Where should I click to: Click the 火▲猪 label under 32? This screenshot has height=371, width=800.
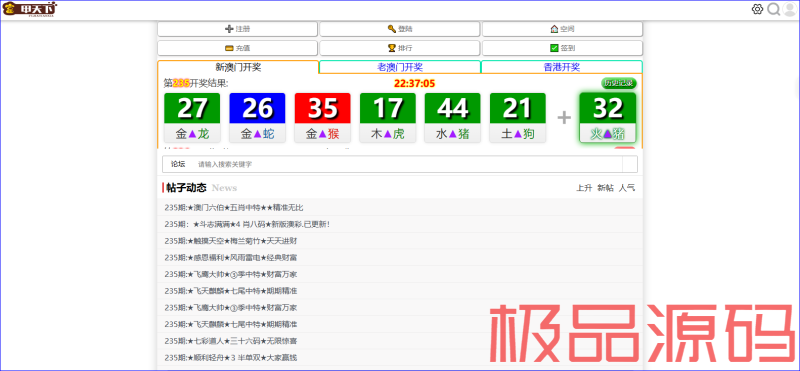click(608, 134)
